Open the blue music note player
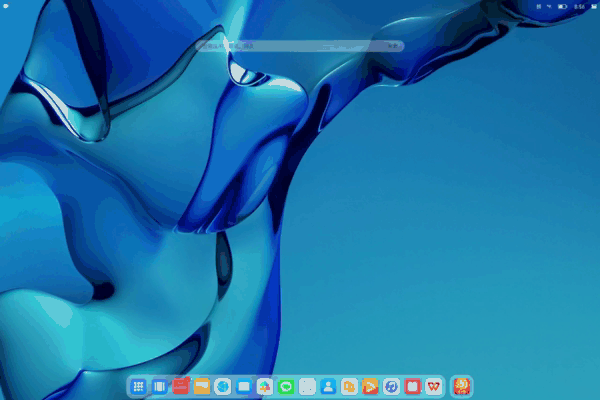The width and height of the screenshot is (600, 400). coord(391,386)
